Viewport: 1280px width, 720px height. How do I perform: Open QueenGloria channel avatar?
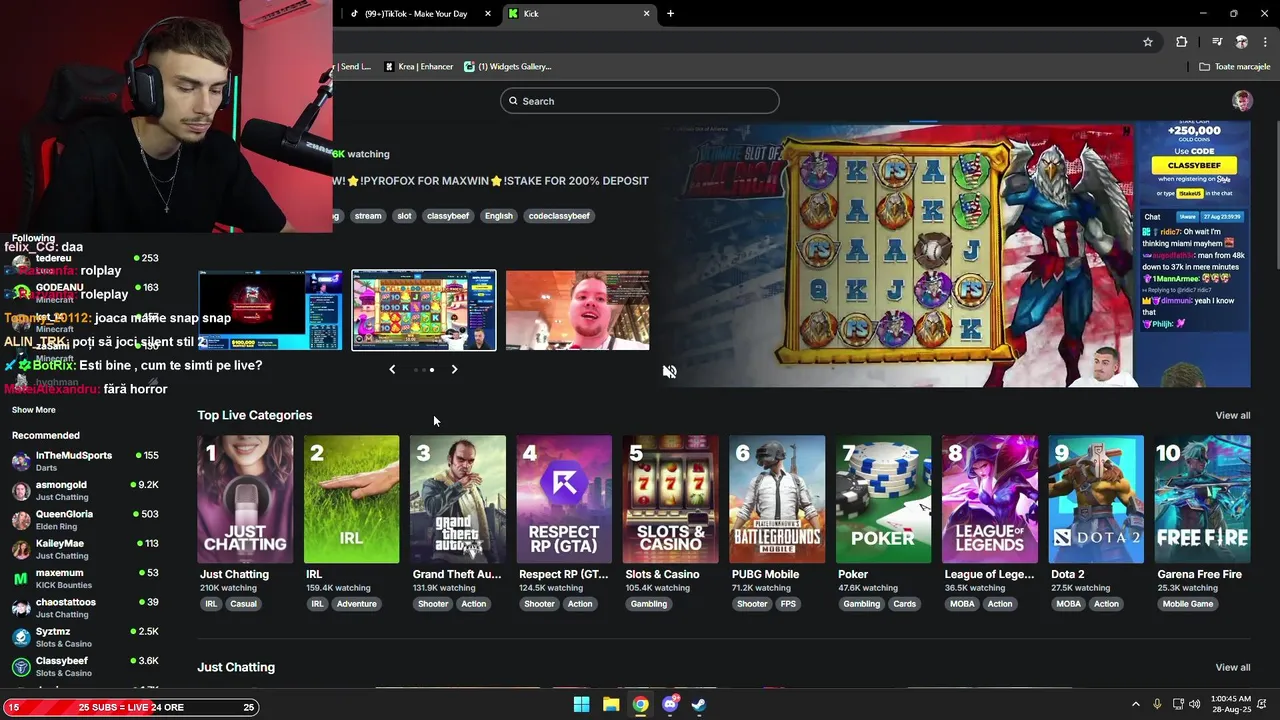[20, 521]
